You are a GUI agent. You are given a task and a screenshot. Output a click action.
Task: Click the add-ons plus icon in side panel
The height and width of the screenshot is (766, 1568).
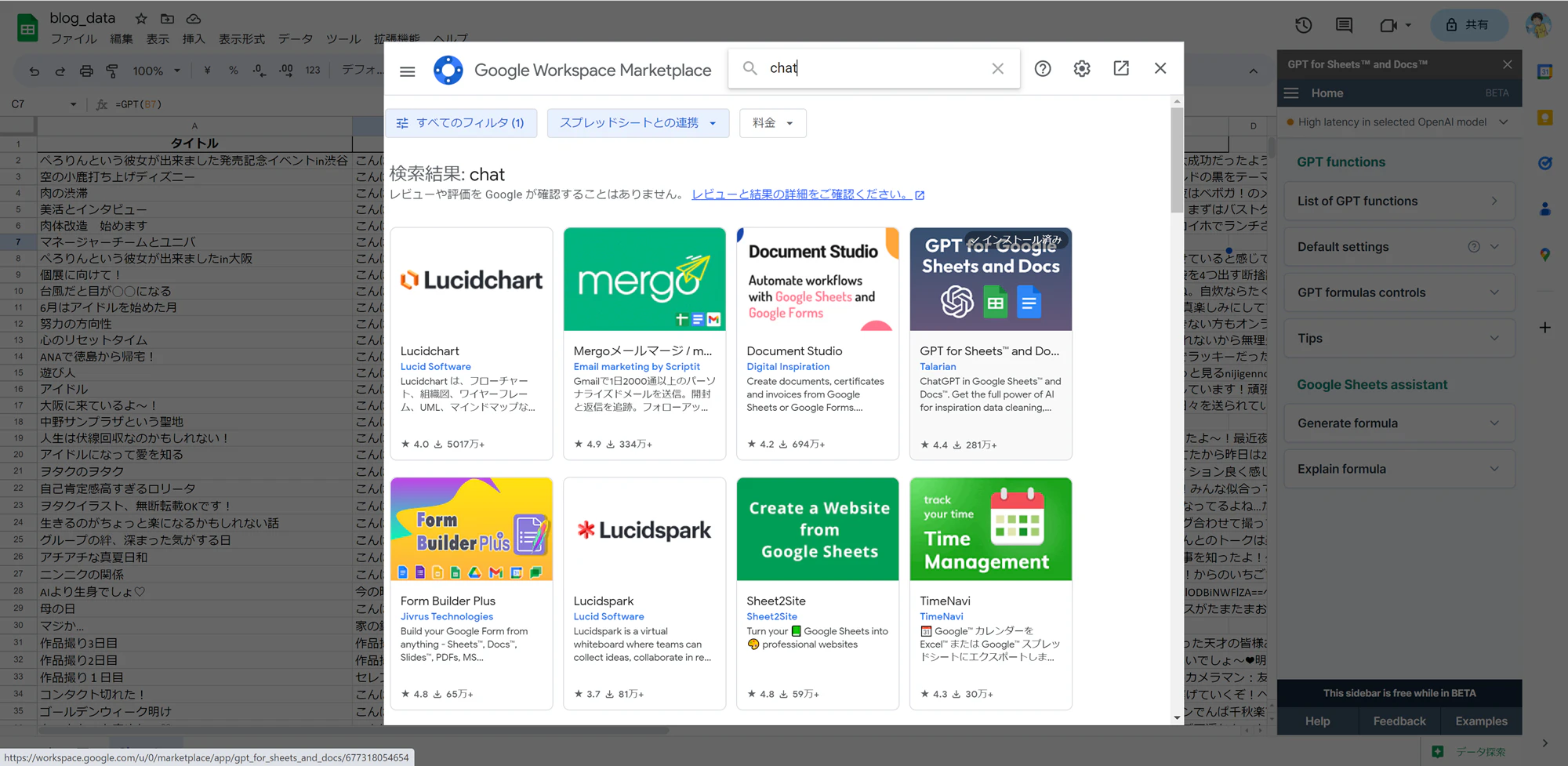1544,328
